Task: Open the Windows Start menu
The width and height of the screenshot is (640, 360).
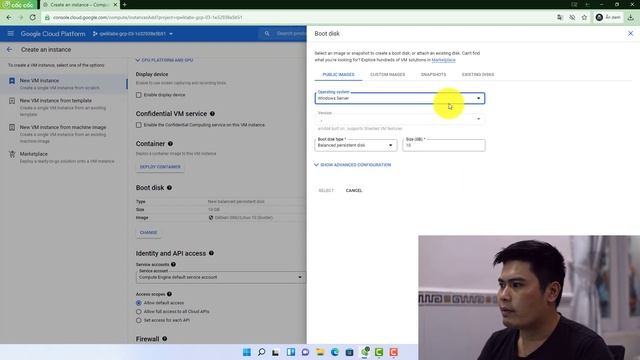Action: [x=247, y=352]
